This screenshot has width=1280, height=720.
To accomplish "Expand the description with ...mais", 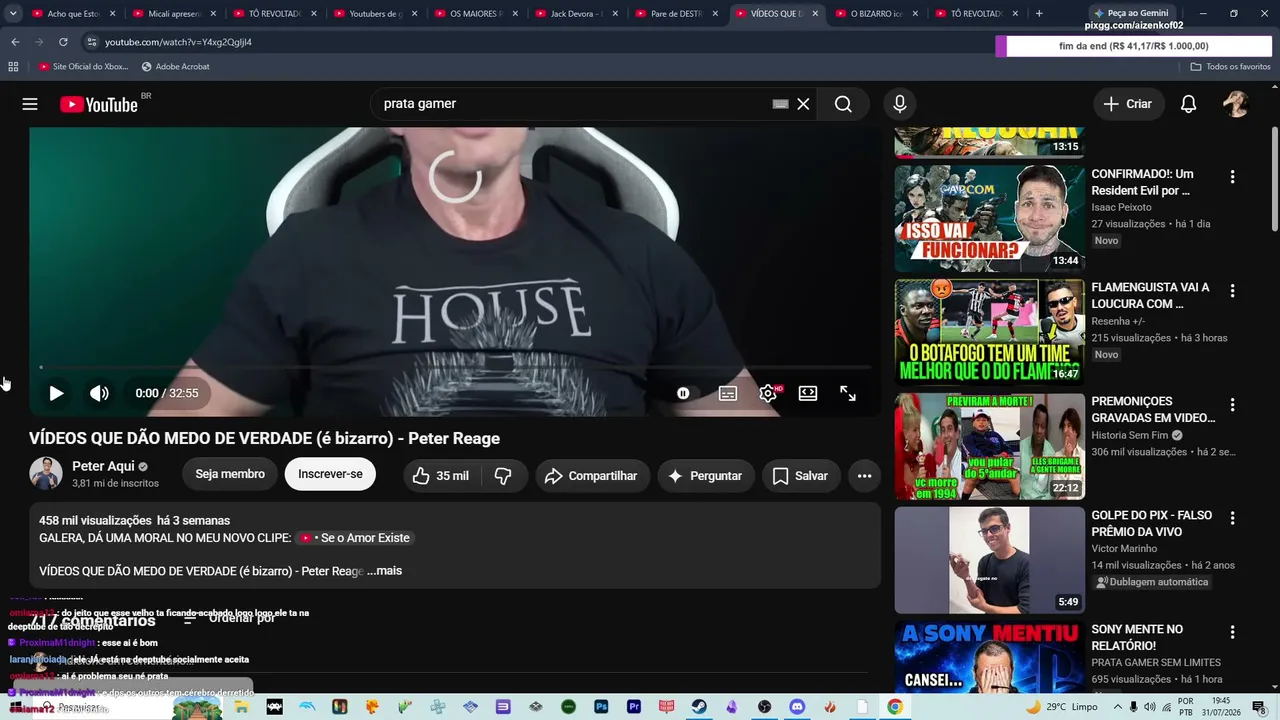I will click(384, 571).
